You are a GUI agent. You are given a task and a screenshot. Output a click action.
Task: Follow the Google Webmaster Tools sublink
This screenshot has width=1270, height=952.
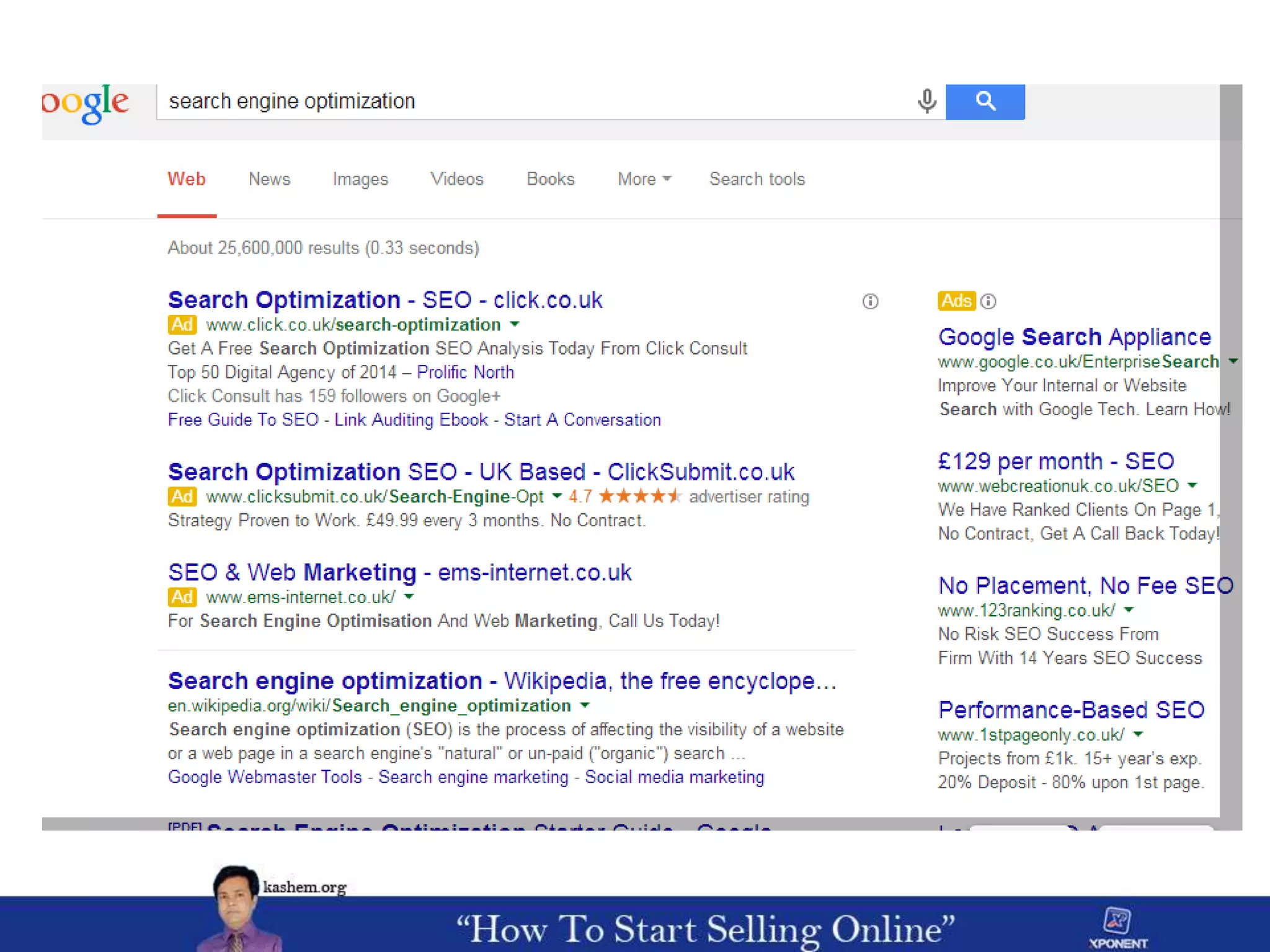(x=265, y=777)
